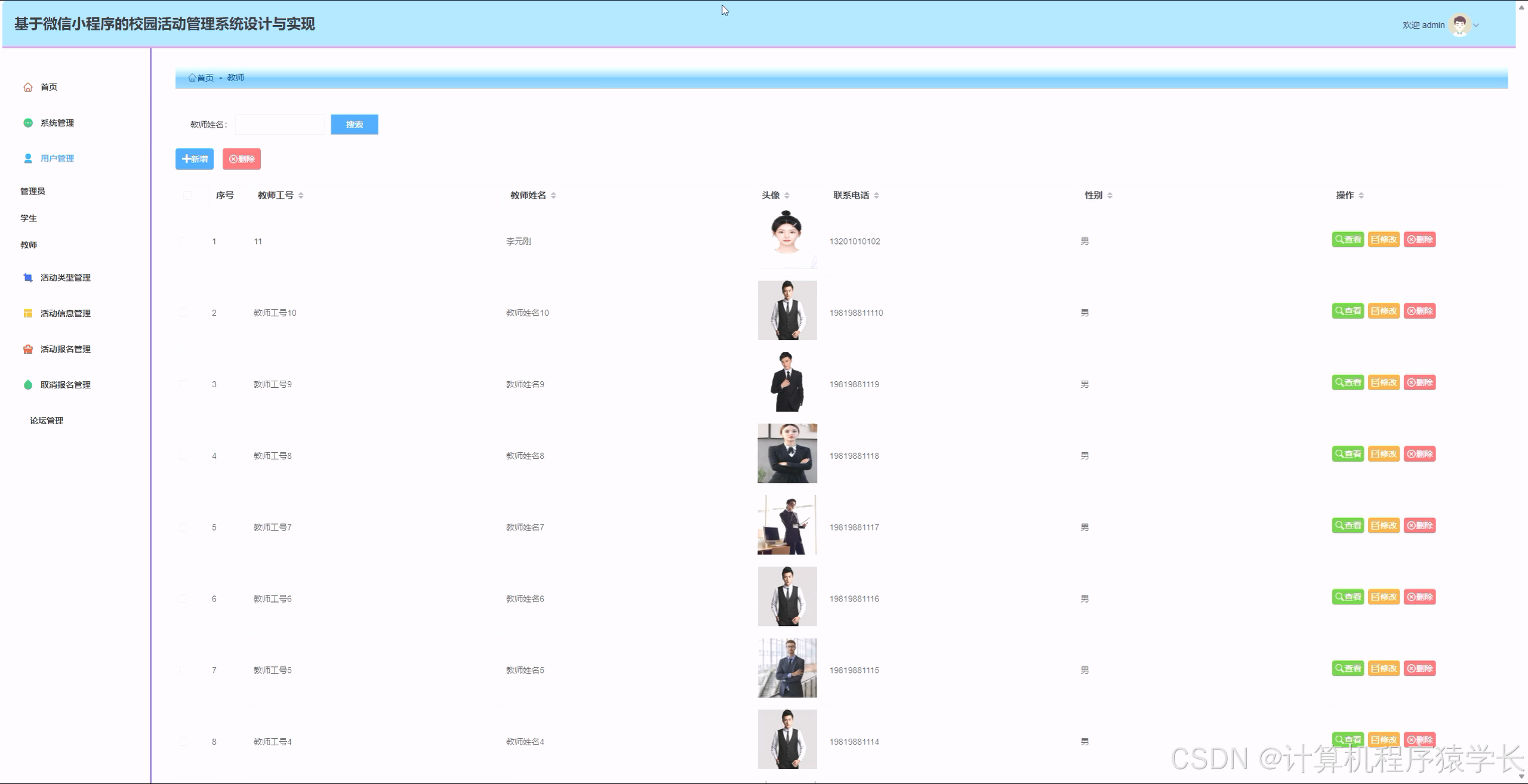Viewport: 1528px width, 784px height.
Task: Sort by the 教师工号 column arrows
Action: pos(301,196)
